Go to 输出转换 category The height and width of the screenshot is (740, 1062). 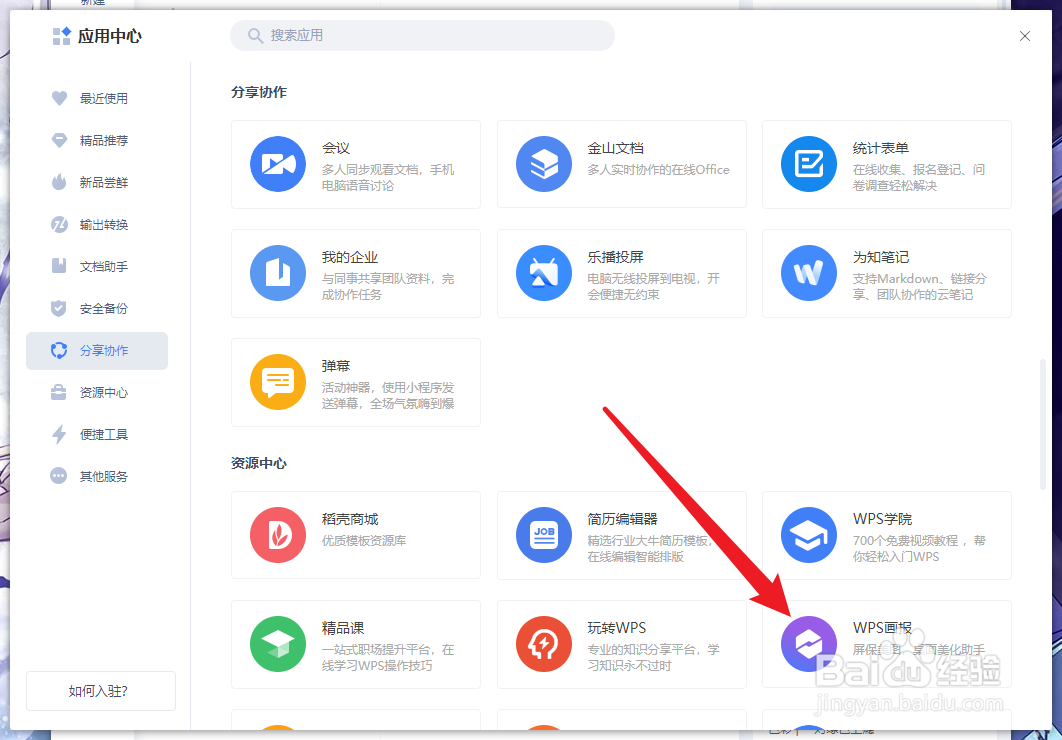[x=97, y=224]
